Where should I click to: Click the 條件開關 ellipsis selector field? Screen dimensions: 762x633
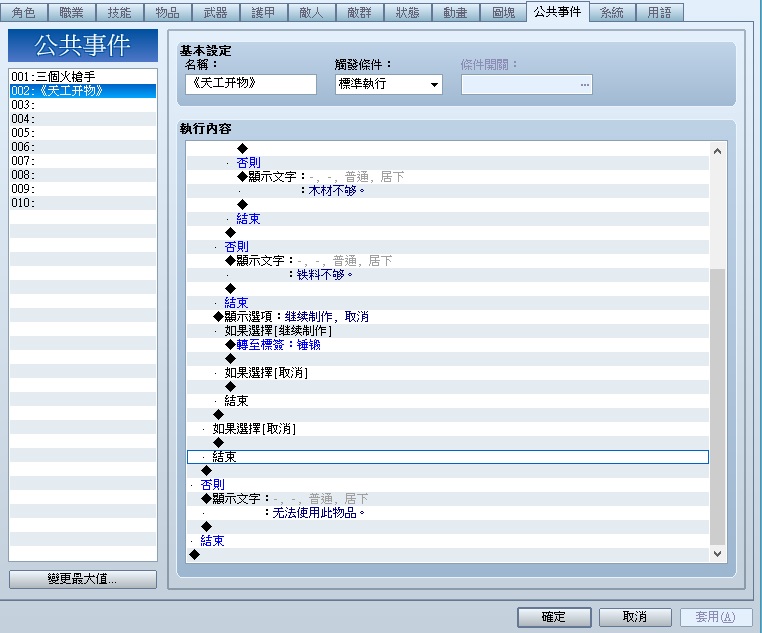(x=527, y=85)
